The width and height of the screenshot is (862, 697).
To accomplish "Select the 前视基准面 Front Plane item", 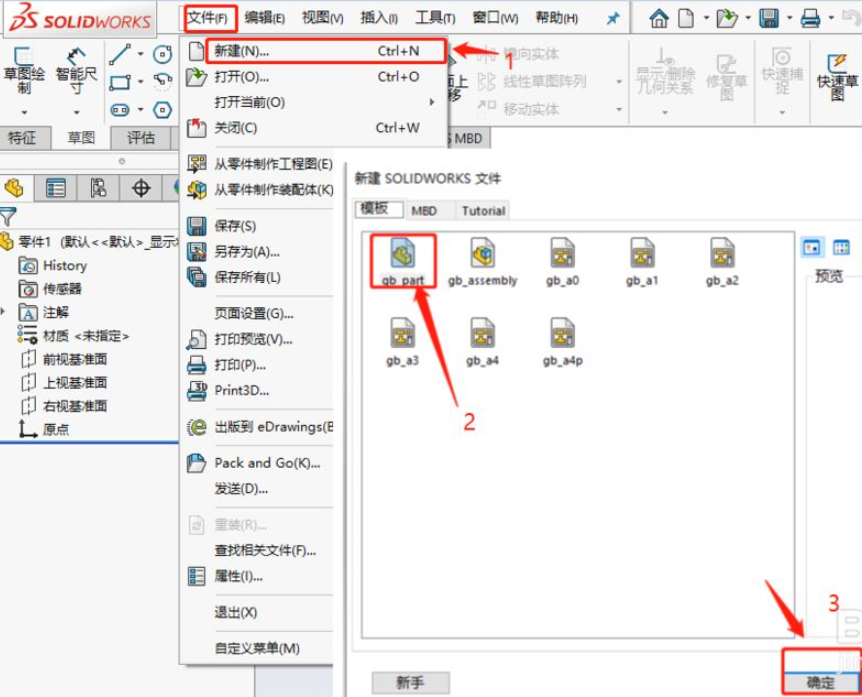I will pos(64,359).
